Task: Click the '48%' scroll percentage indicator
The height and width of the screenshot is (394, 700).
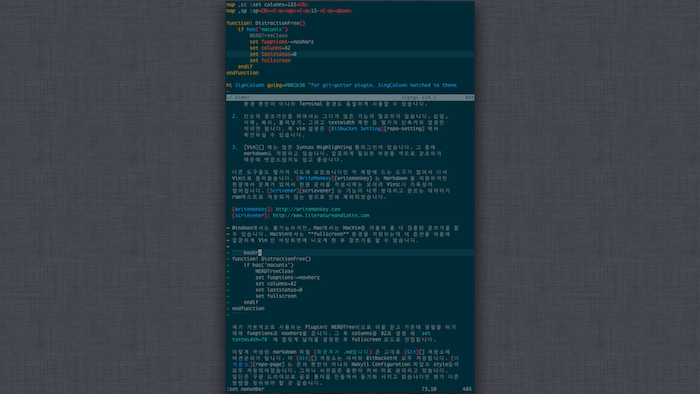Action: pos(467,389)
